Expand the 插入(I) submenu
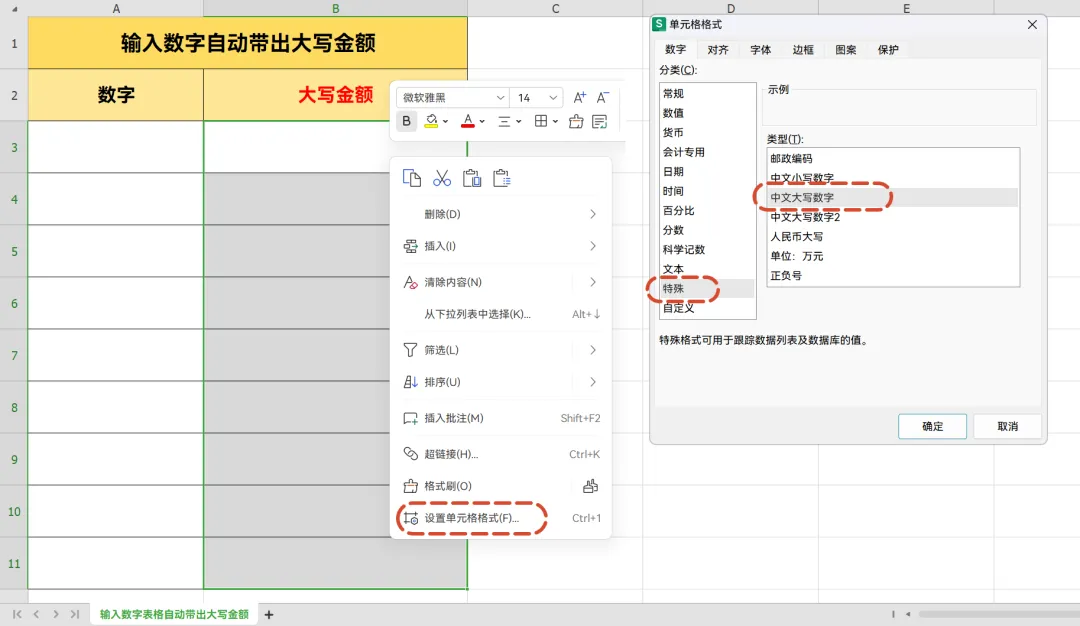The width and height of the screenshot is (1080, 626). point(501,246)
